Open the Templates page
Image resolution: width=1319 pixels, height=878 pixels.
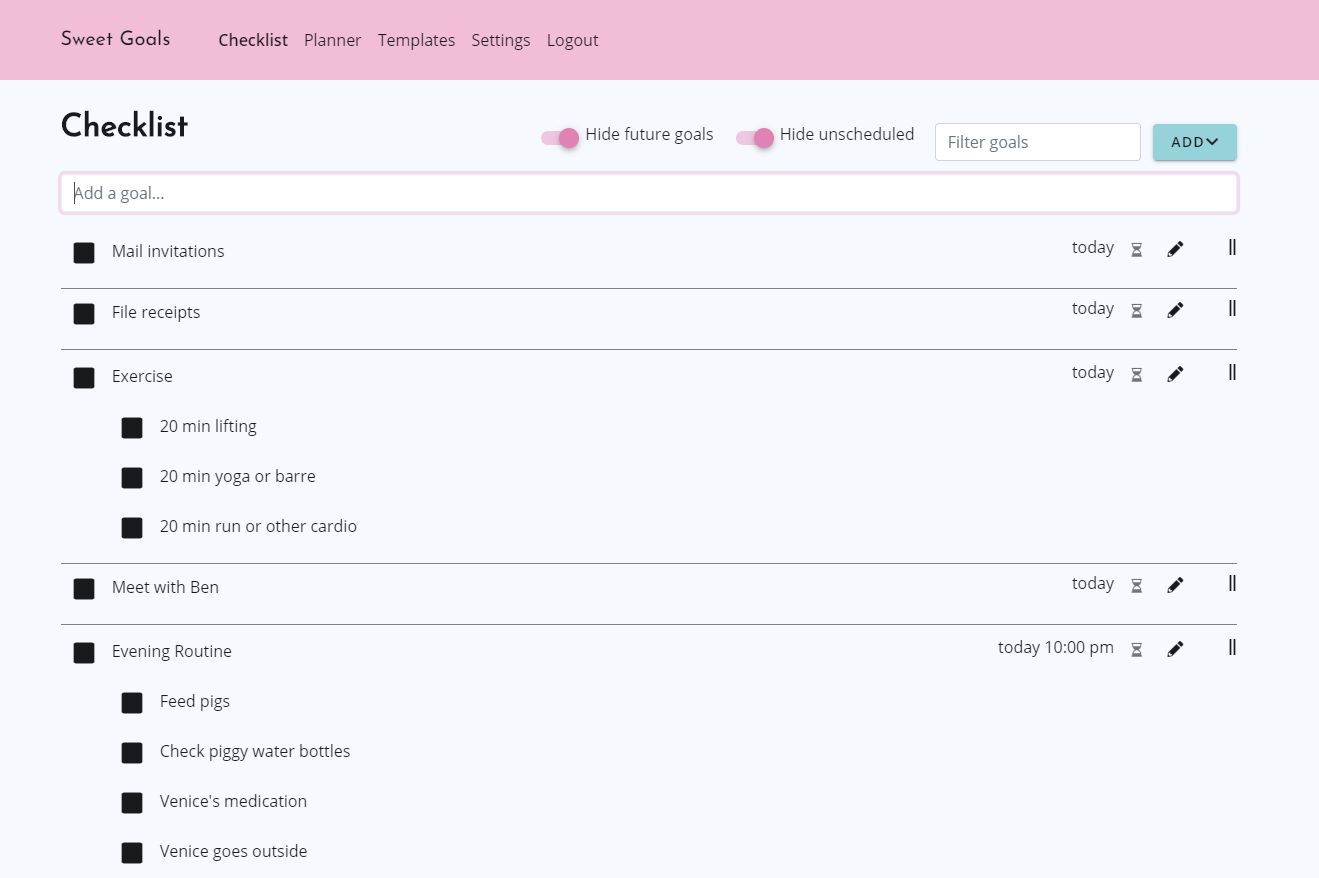coord(416,40)
